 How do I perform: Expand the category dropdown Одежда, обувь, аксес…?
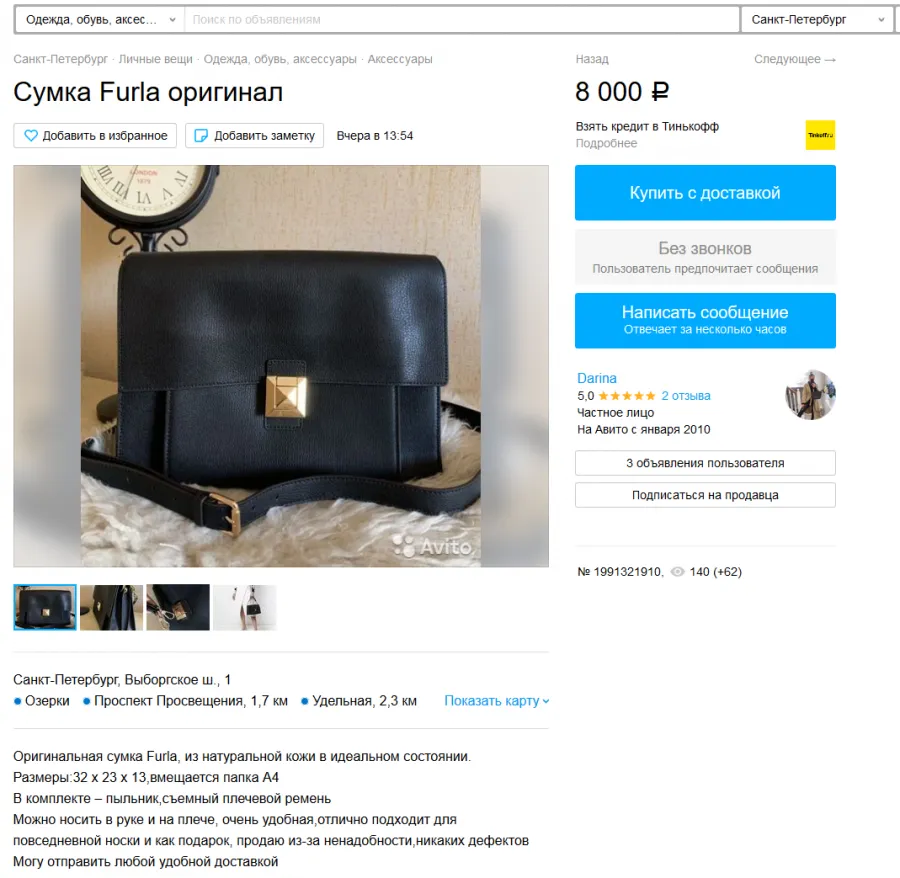(x=100, y=20)
